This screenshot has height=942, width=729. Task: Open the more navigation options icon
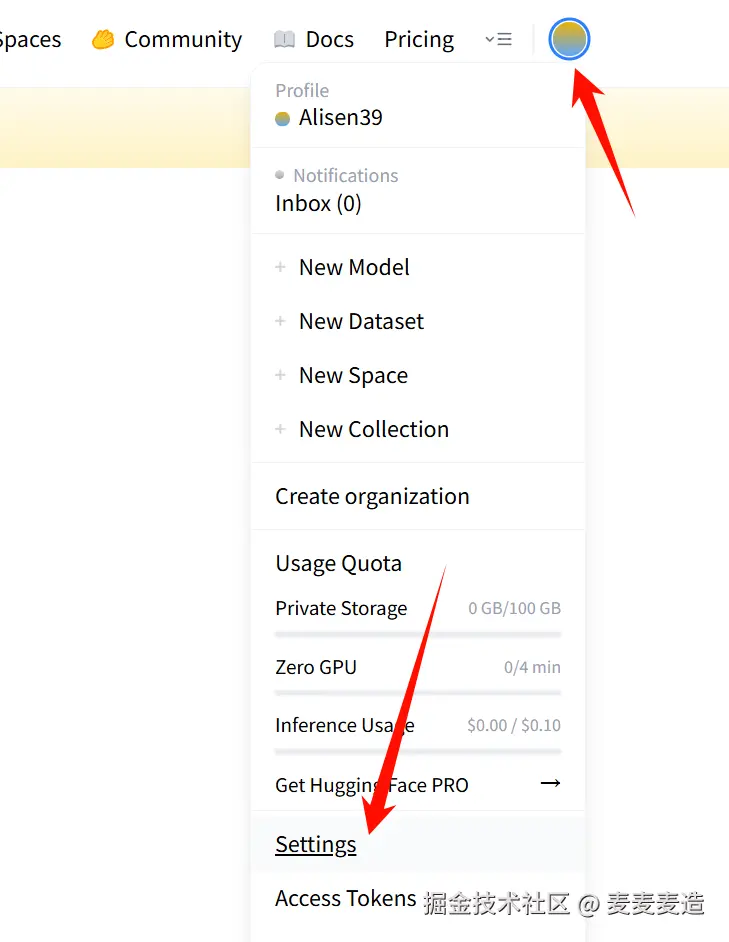(x=498, y=40)
